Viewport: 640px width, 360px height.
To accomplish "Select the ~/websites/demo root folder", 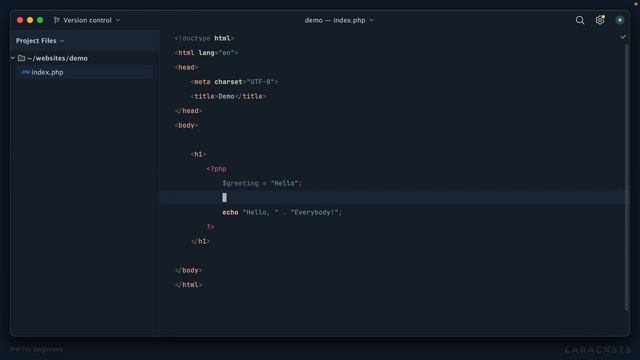I will point(57,58).
